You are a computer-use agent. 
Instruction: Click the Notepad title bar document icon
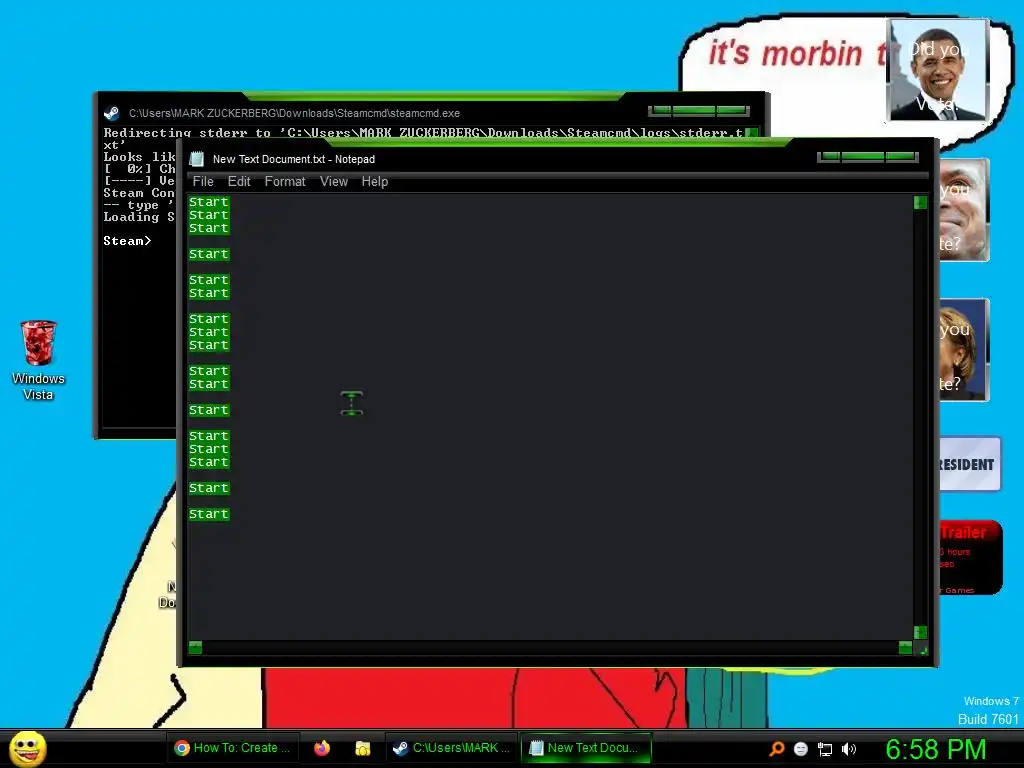[x=197, y=159]
